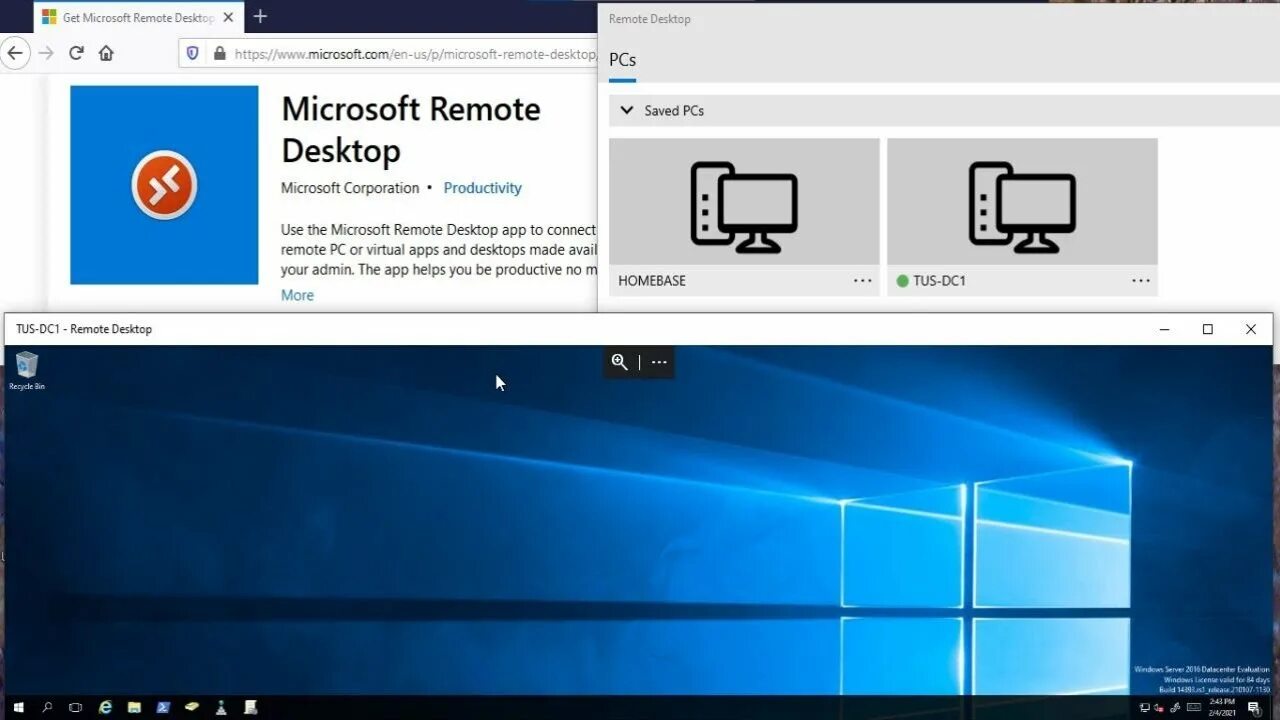This screenshot has width=1280, height=720.
Task: Open the Action Center notifications icon
Action: 1253,708
